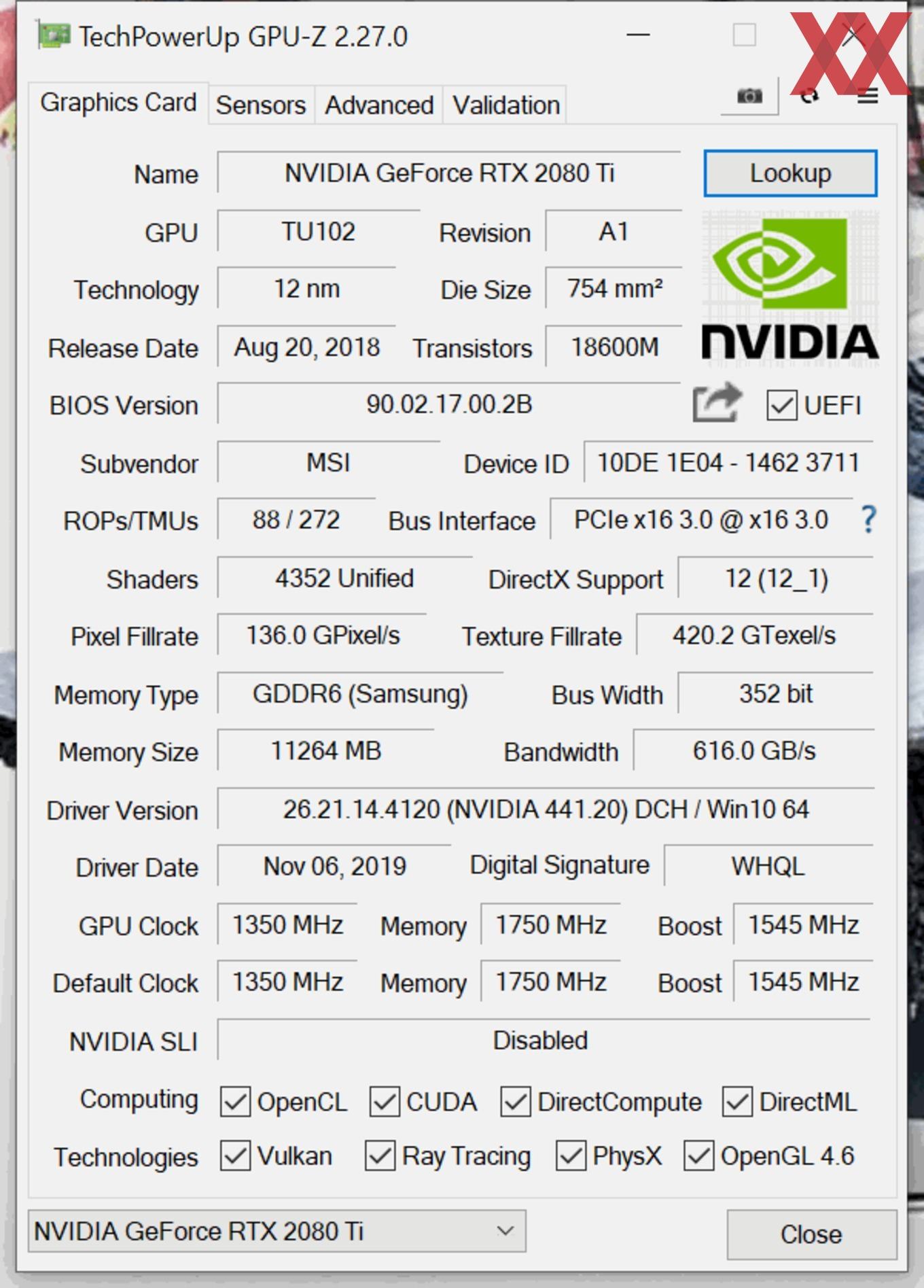The height and width of the screenshot is (1288, 924).
Task: Click the Close button
Action: (x=811, y=1234)
